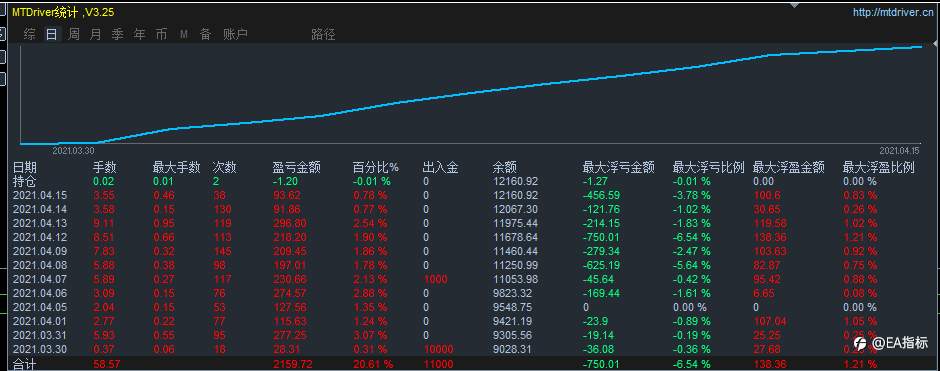
Task: Click floating loss -625.19
Action: tap(601, 265)
